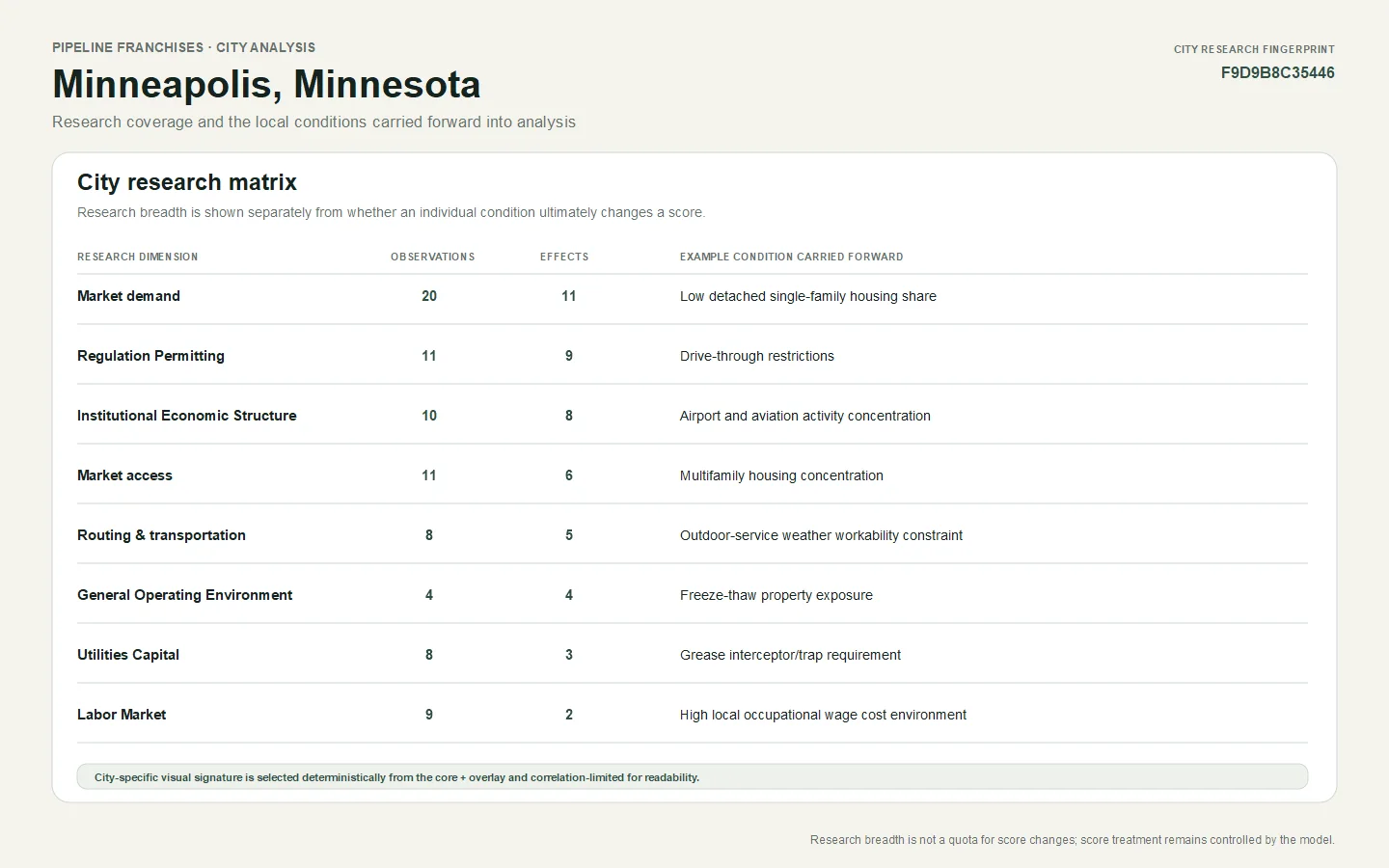Click 'Low detached single-family housing share' condition
Screen dimensions: 1389x868
808,296
